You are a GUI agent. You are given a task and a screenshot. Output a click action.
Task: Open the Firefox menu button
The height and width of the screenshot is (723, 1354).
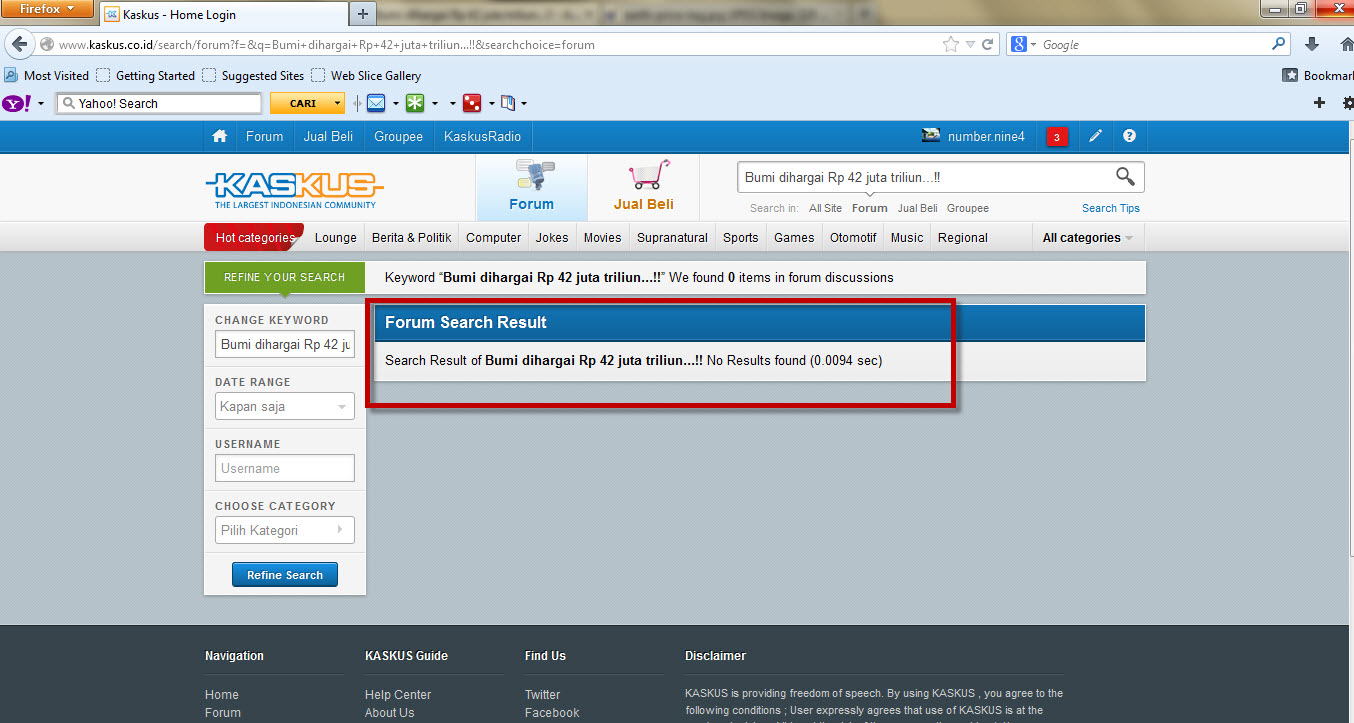(47, 9)
